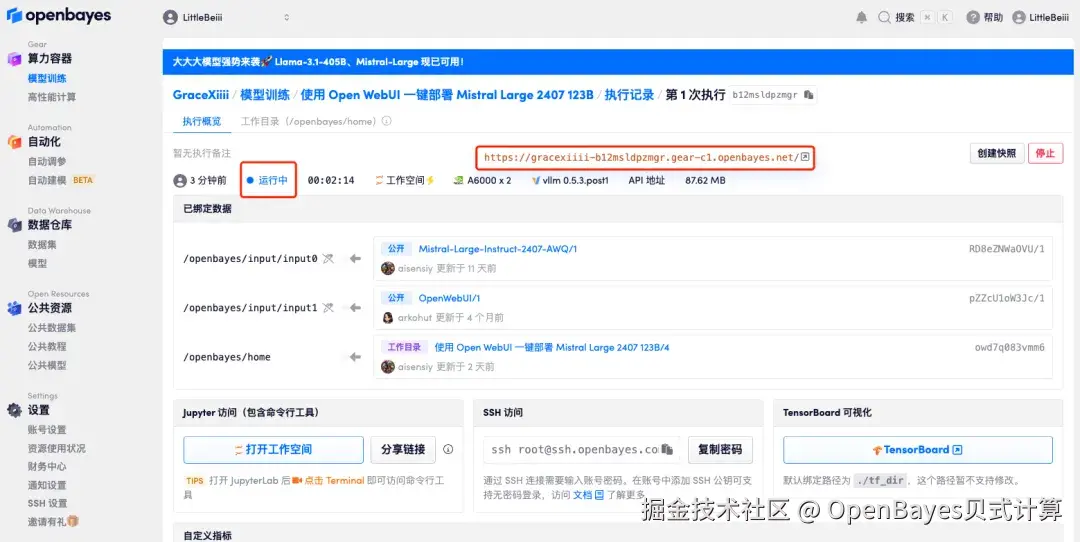Open 自动调参 in sidebar
1080x542 pixels.
[x=48, y=161]
